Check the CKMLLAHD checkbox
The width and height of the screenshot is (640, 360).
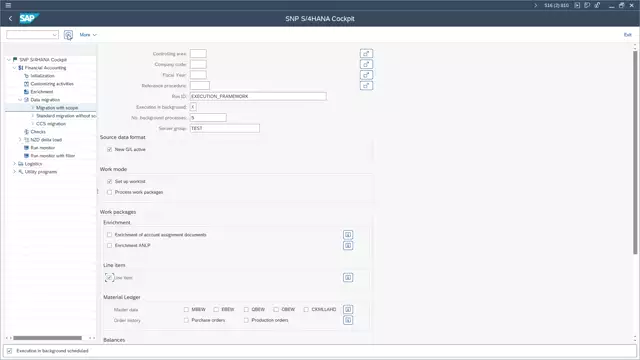pyautogui.click(x=306, y=309)
